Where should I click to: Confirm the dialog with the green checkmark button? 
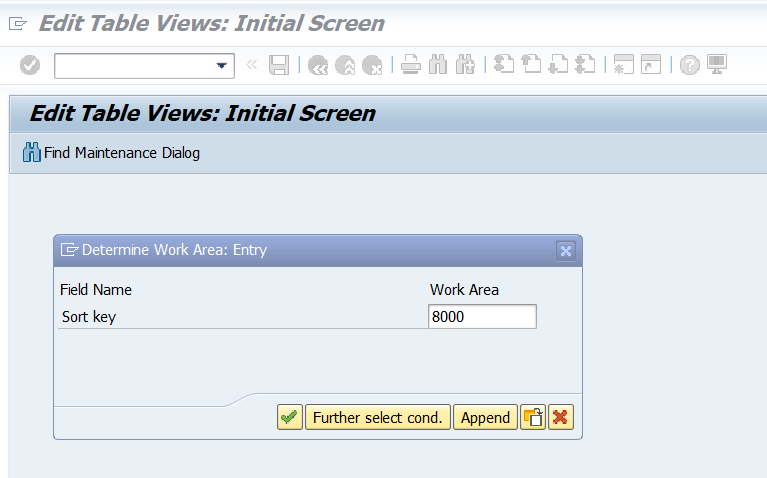coord(290,417)
